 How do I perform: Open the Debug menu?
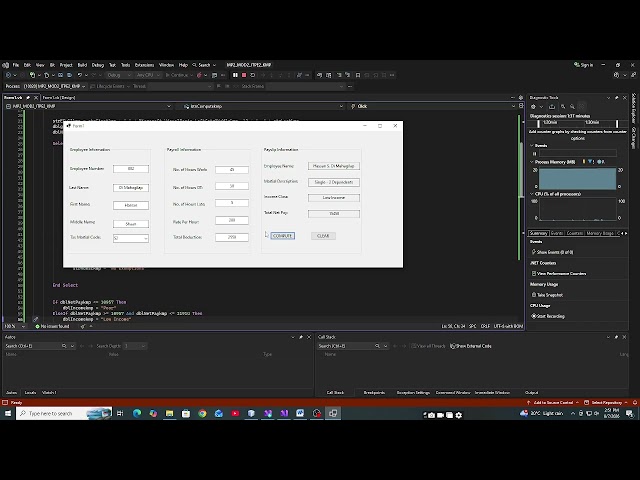point(98,65)
